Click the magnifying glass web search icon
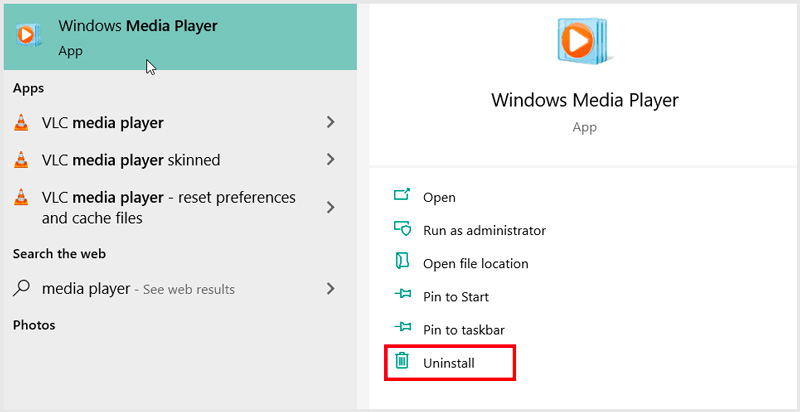This screenshot has height=412, width=800. click(x=21, y=289)
